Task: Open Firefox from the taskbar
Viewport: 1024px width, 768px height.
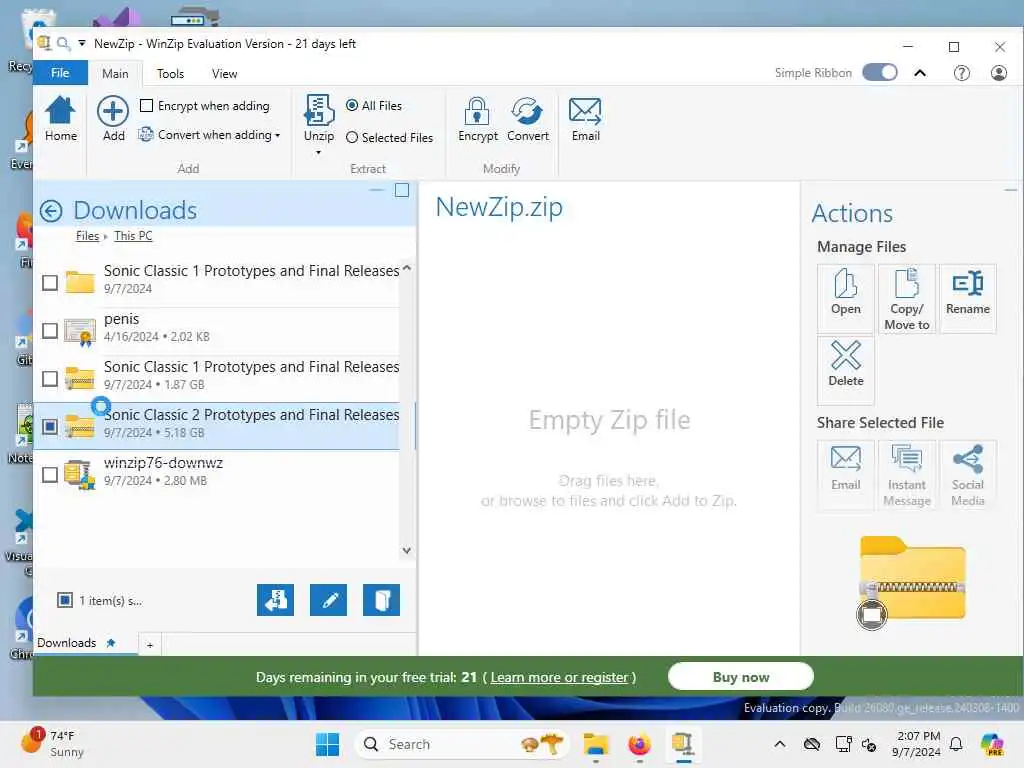Action: [x=639, y=744]
